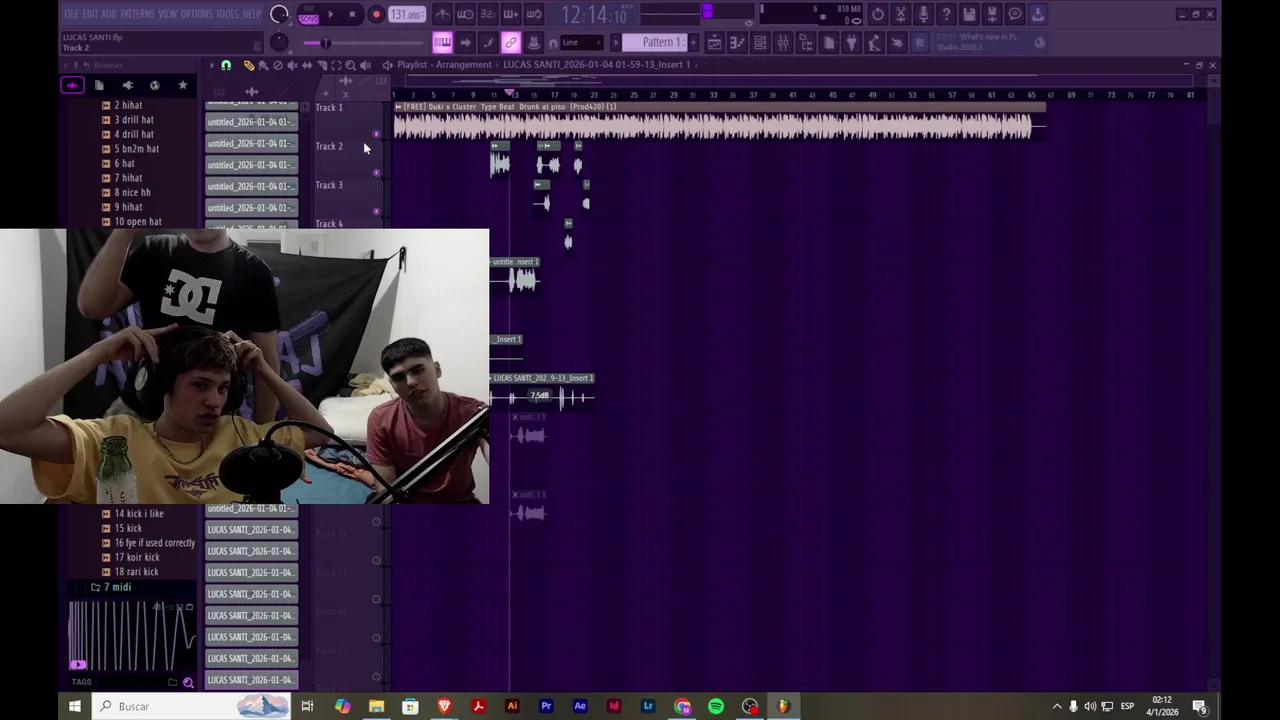Arm the record button
Viewport: 1280px width, 720px height.
click(376, 14)
